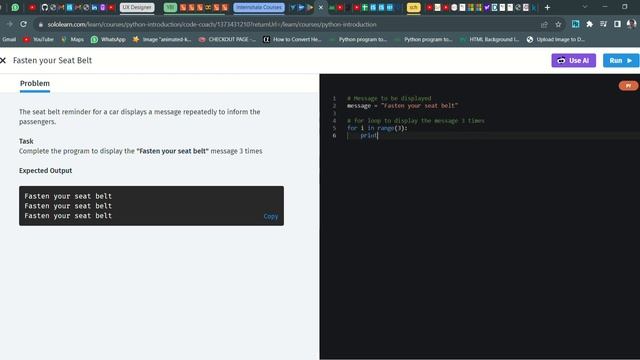This screenshot has height=360, width=640.
Task: View site information via the lock icon
Action: coord(40,24)
